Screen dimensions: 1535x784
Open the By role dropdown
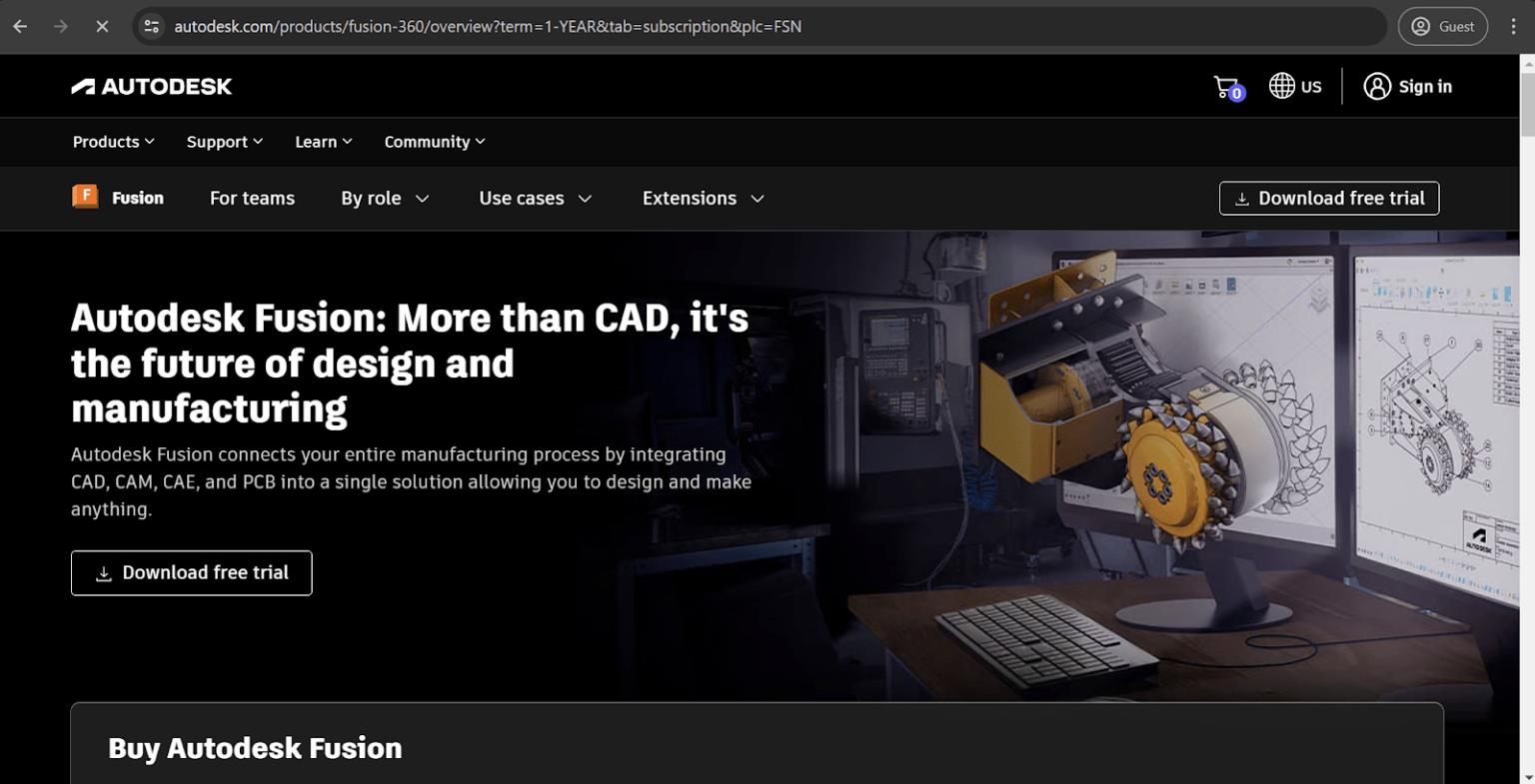pos(385,198)
